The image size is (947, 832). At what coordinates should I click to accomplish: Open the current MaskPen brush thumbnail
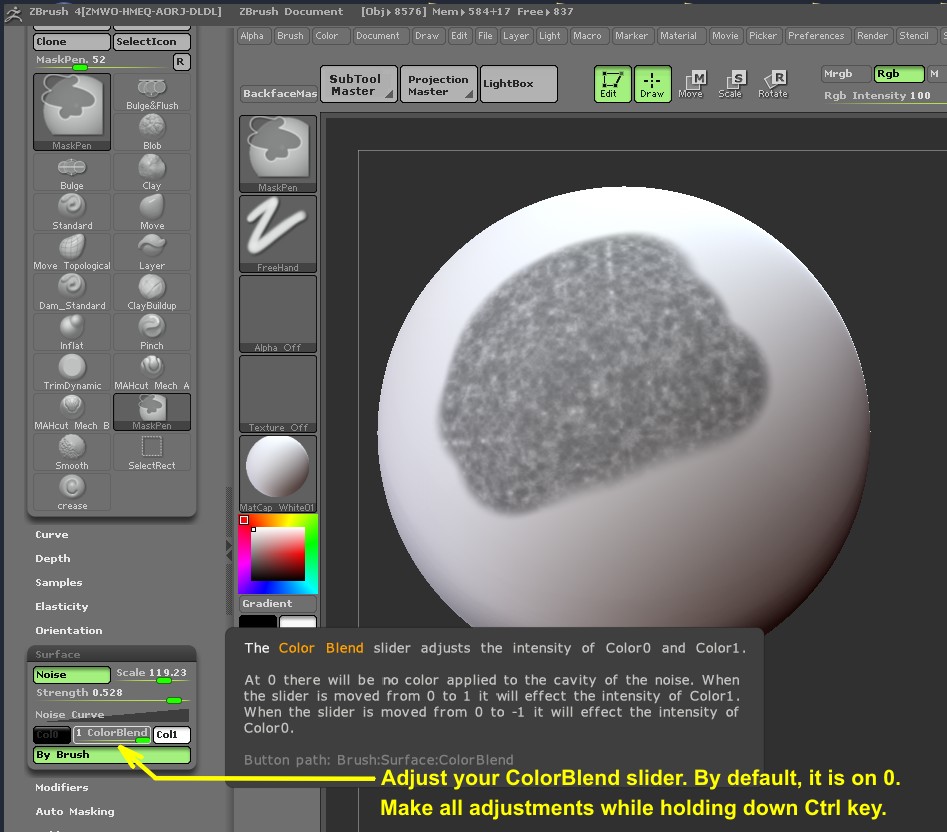coord(278,154)
